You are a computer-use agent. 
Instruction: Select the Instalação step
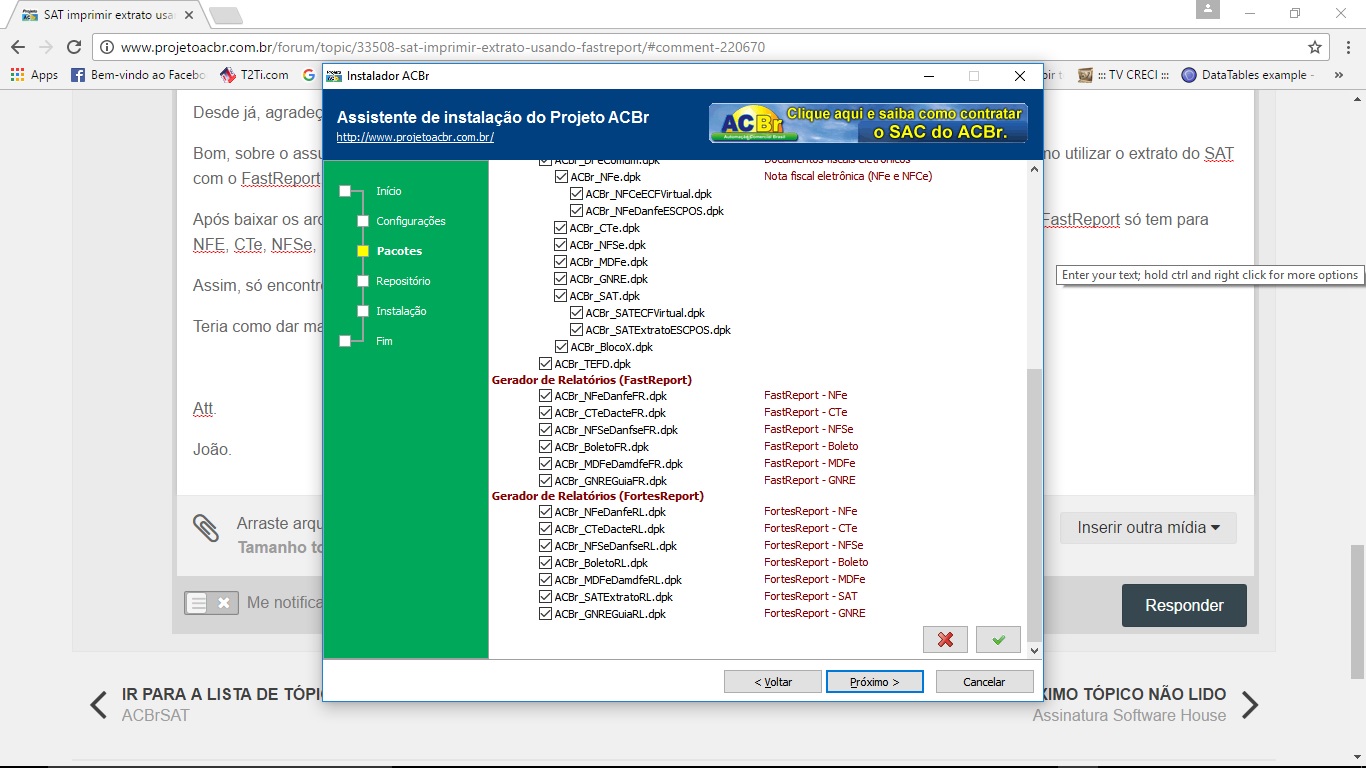(401, 311)
